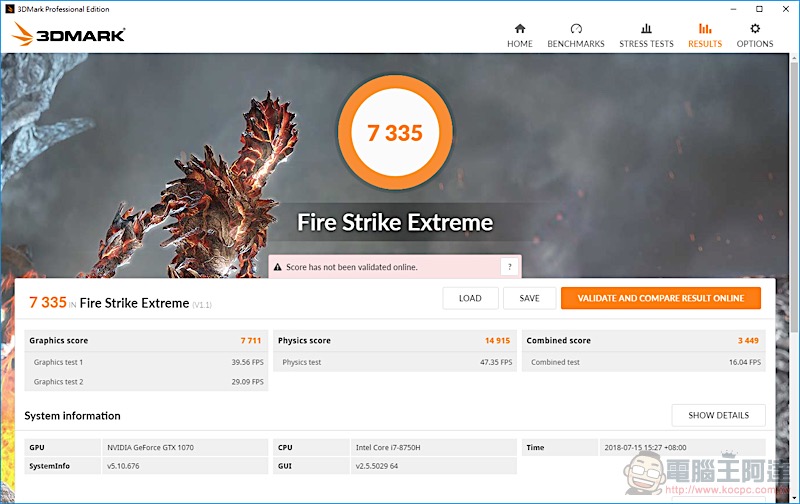Click the question mark help button
This screenshot has width=800, height=504.
[x=509, y=267]
